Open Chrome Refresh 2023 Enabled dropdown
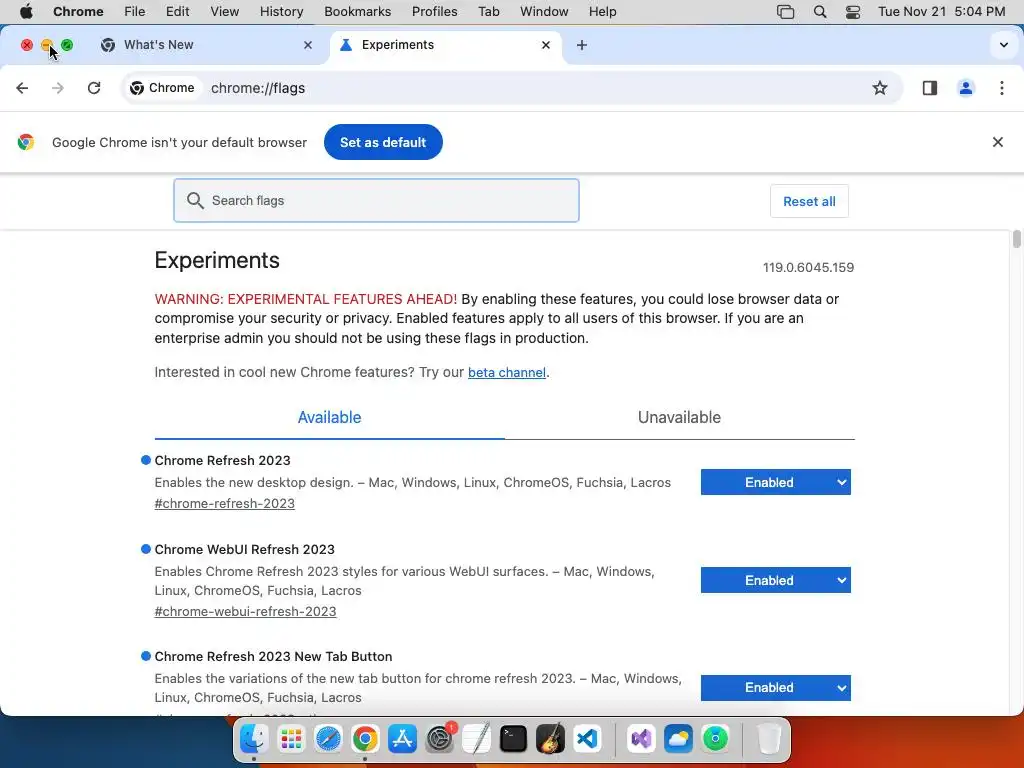The image size is (1024, 768). (x=775, y=482)
